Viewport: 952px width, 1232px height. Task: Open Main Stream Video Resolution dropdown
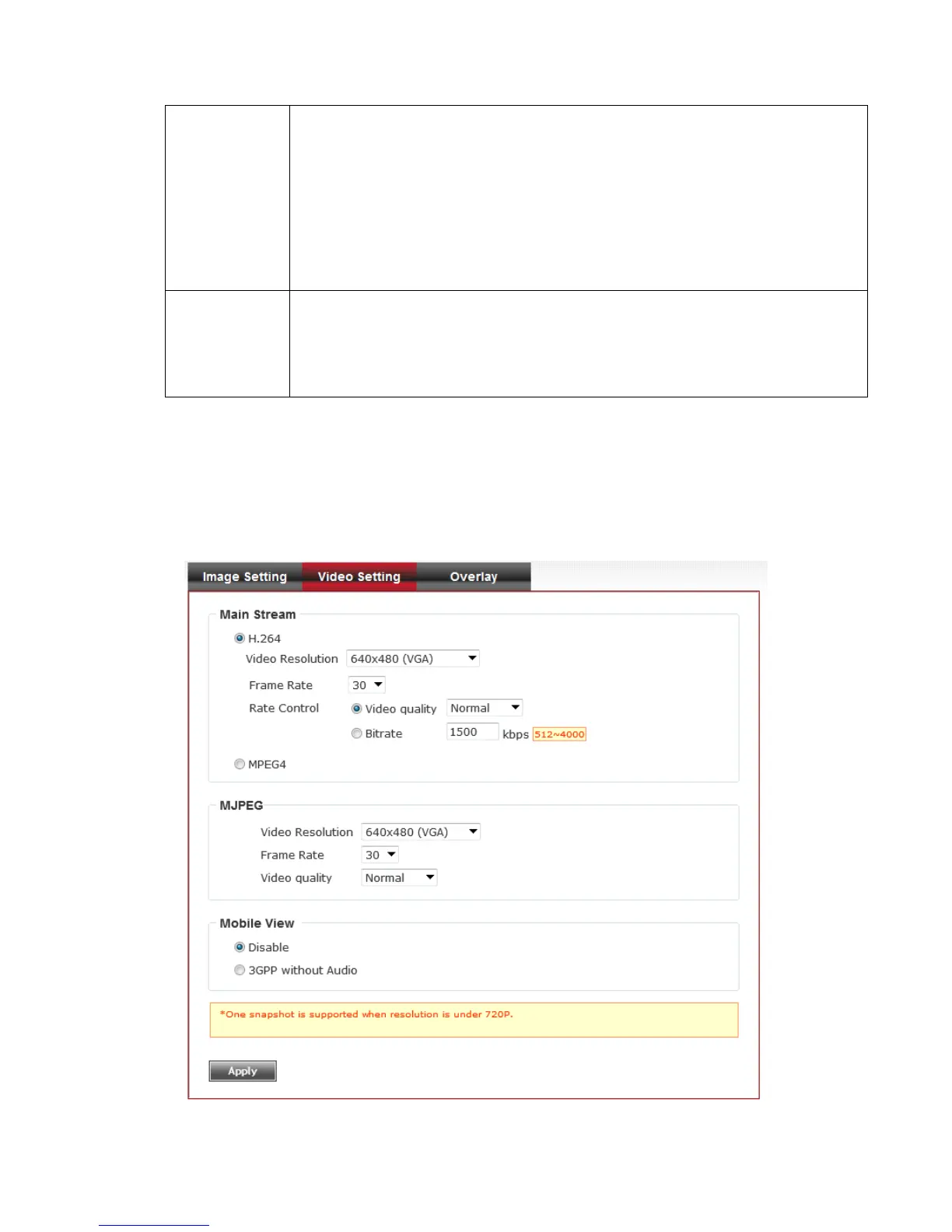(413, 659)
